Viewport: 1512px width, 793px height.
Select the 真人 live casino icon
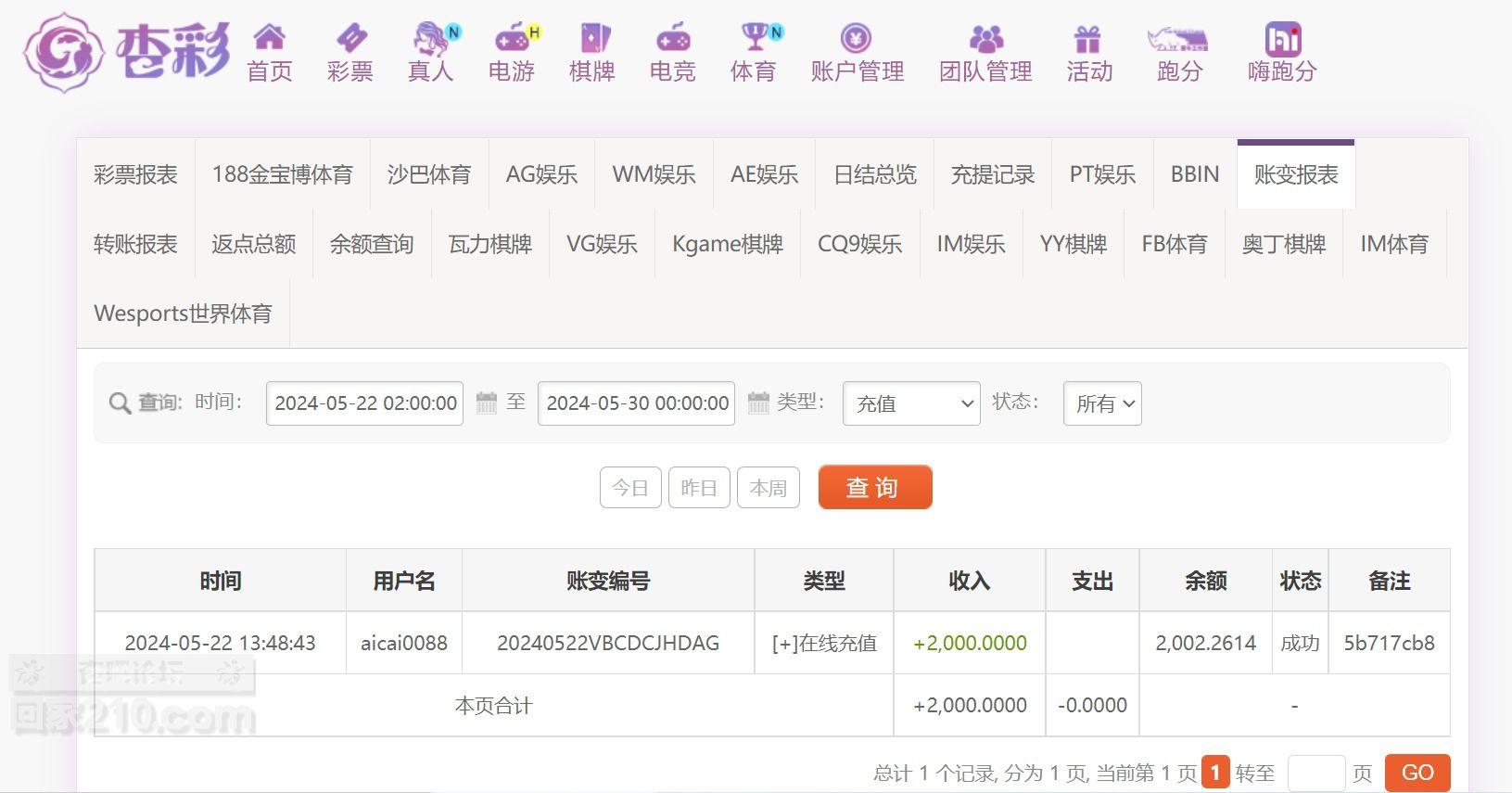[431, 38]
